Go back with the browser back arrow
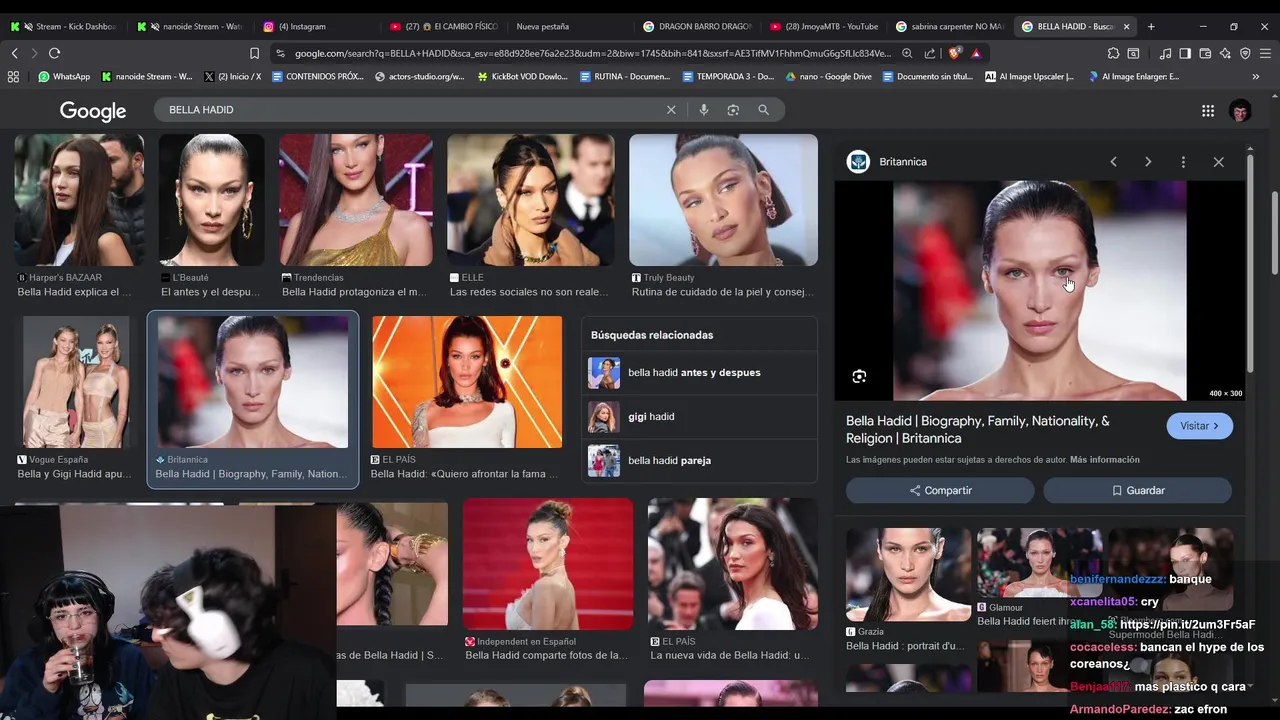 [x=14, y=53]
